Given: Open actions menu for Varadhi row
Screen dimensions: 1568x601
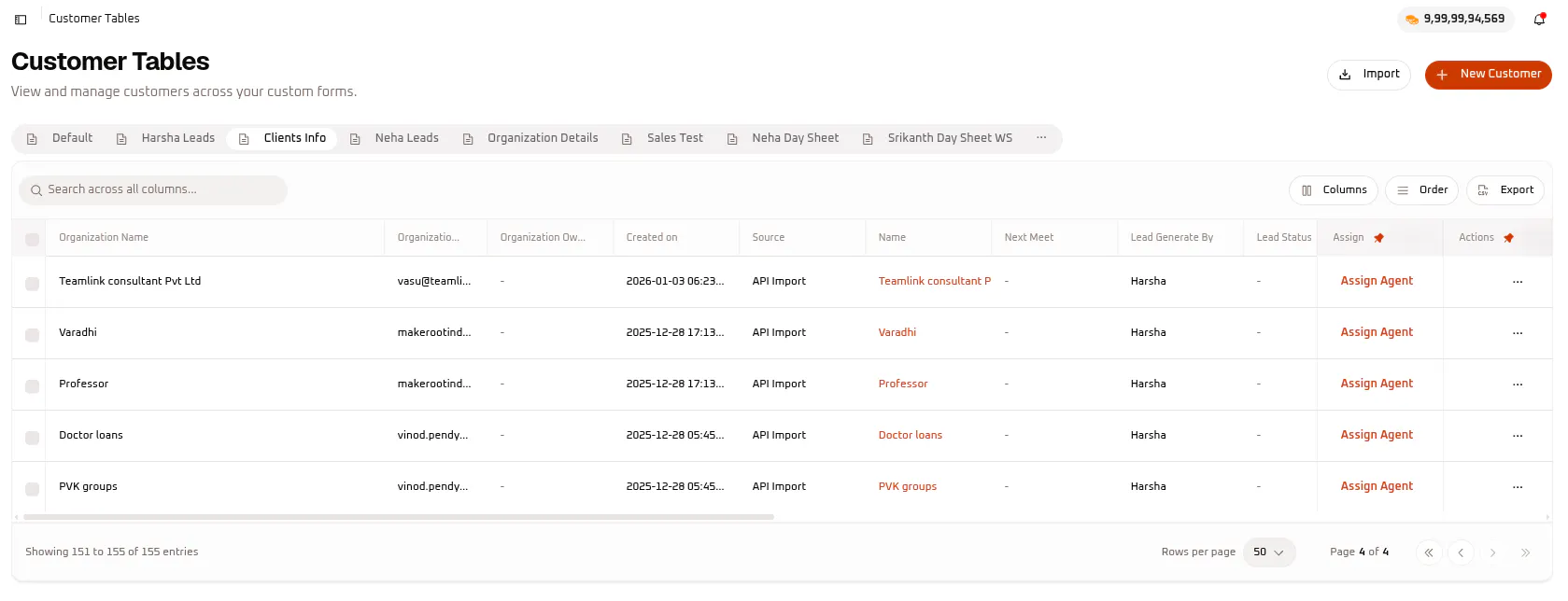Looking at the screenshot, I should (1518, 333).
